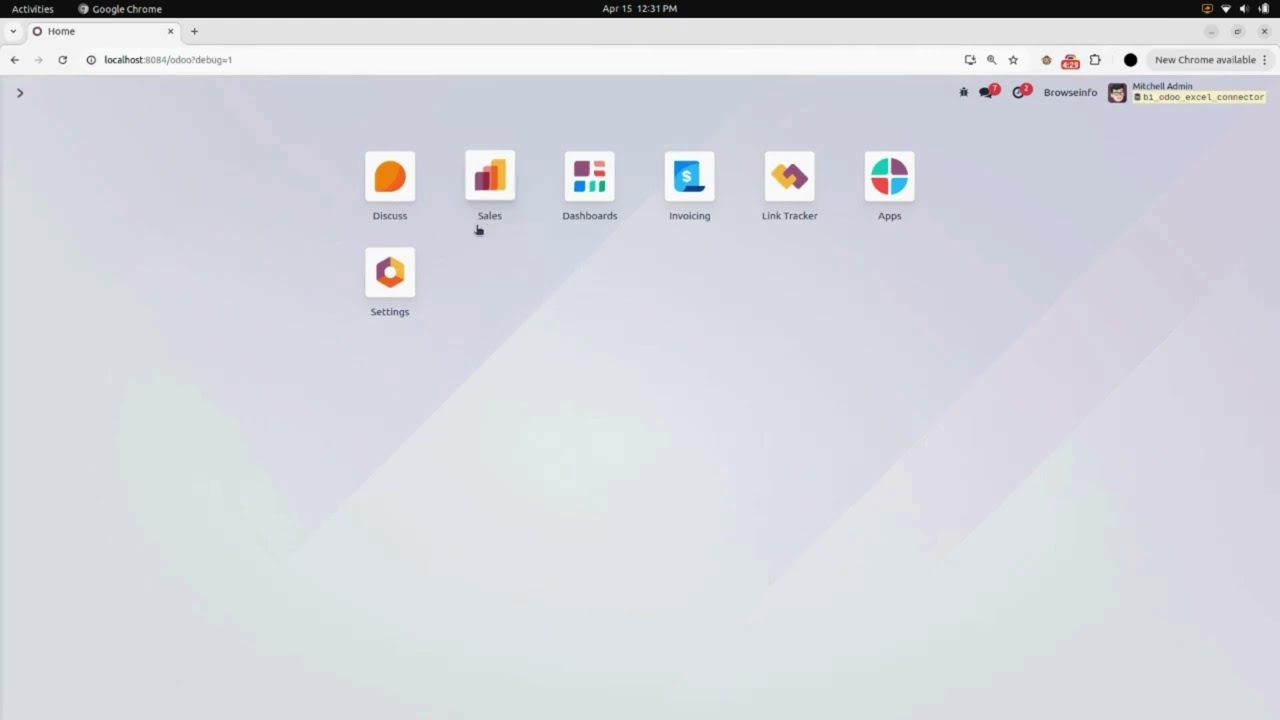Open the tab search dropdown arrow

coord(13,31)
